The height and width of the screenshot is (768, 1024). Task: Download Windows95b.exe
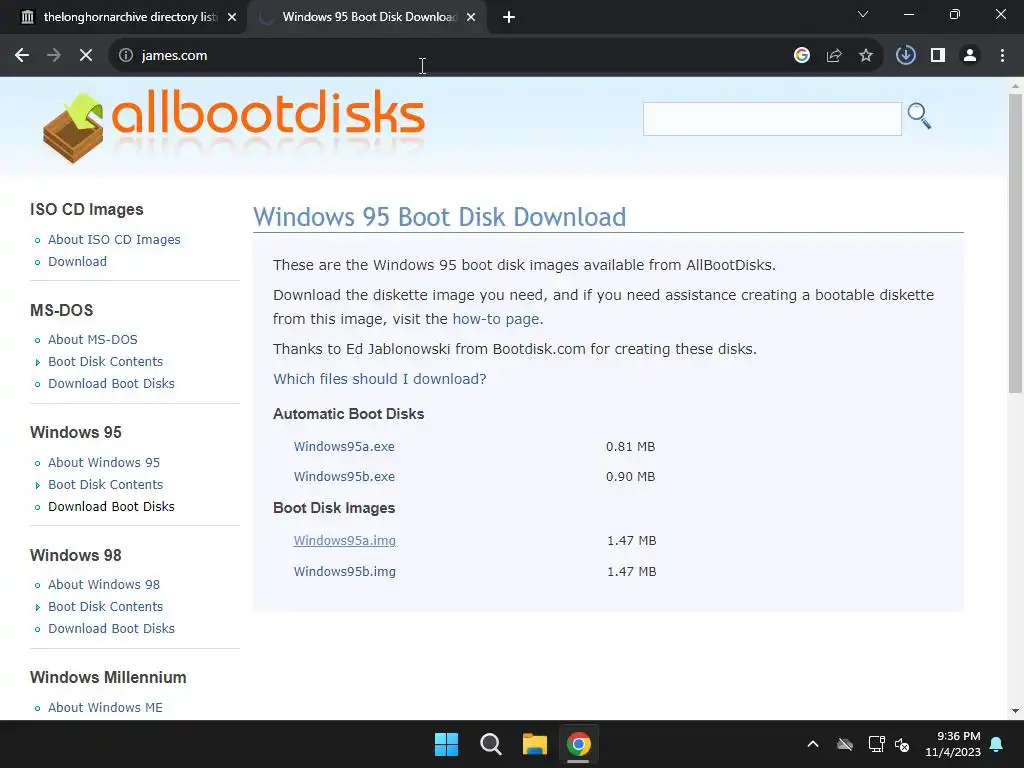344,477
